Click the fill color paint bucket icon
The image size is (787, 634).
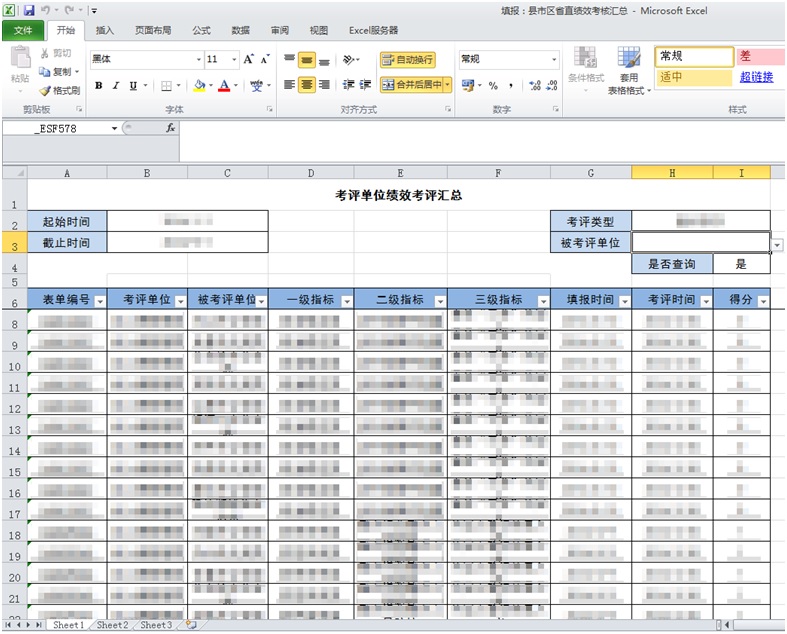[199, 86]
